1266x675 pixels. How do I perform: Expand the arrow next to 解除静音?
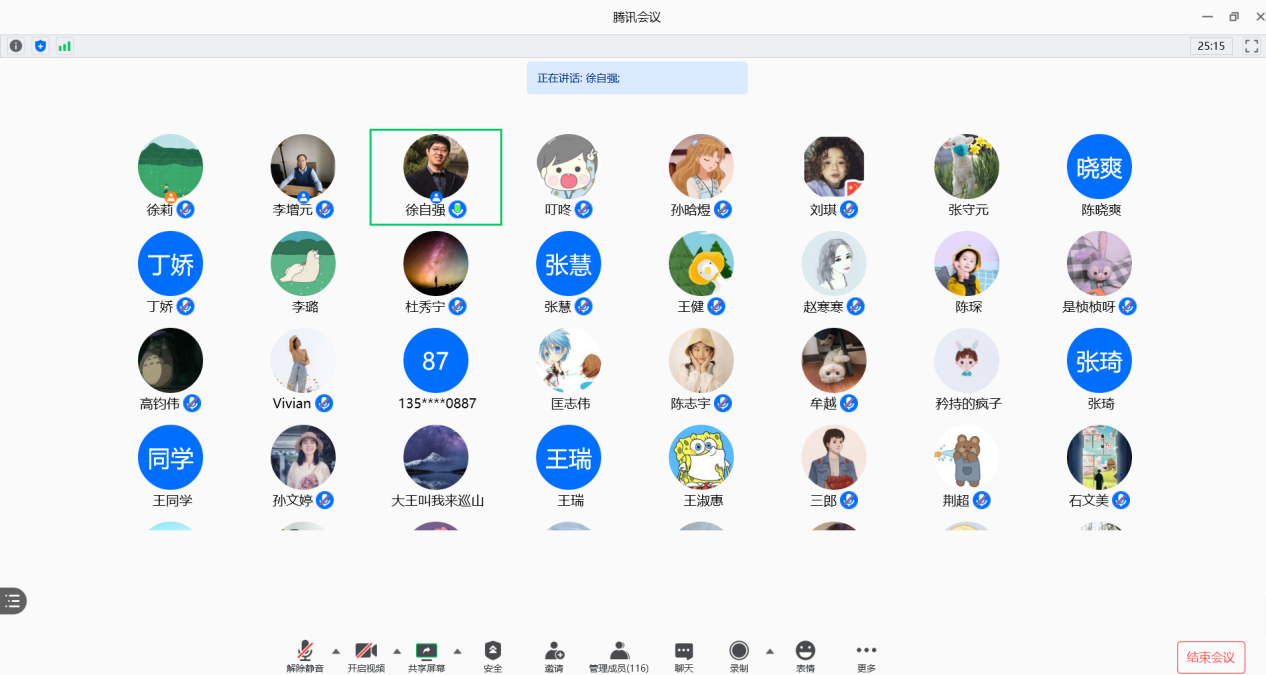tap(336, 650)
